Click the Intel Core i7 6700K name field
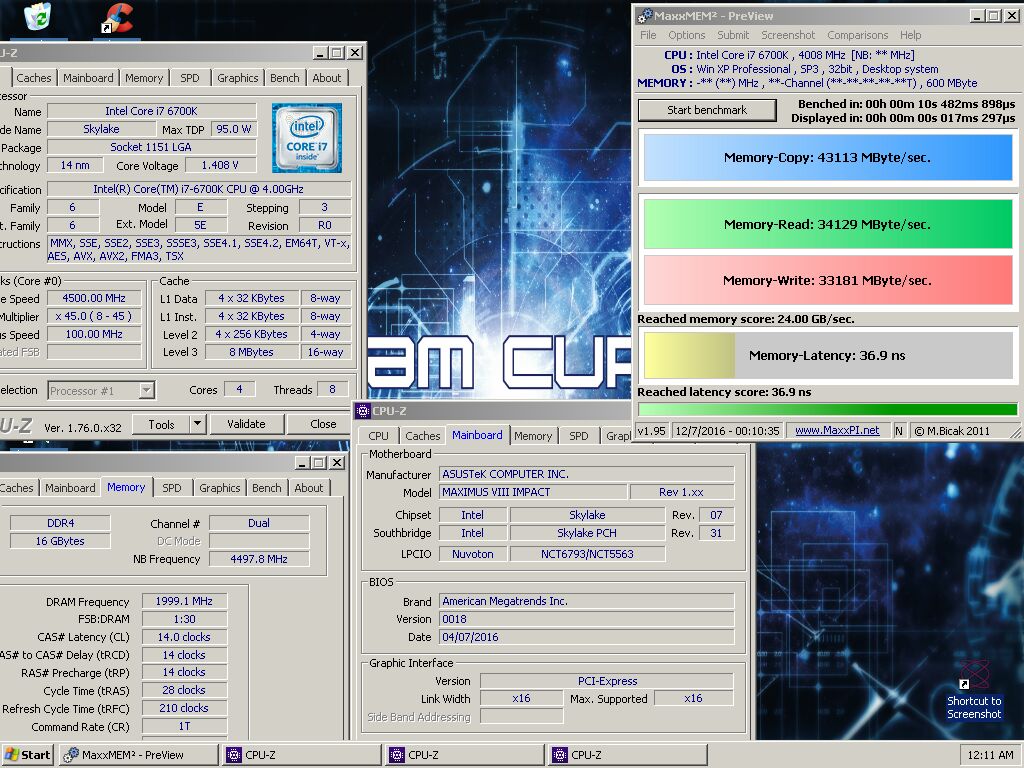Image resolution: width=1024 pixels, height=768 pixels. (152, 111)
